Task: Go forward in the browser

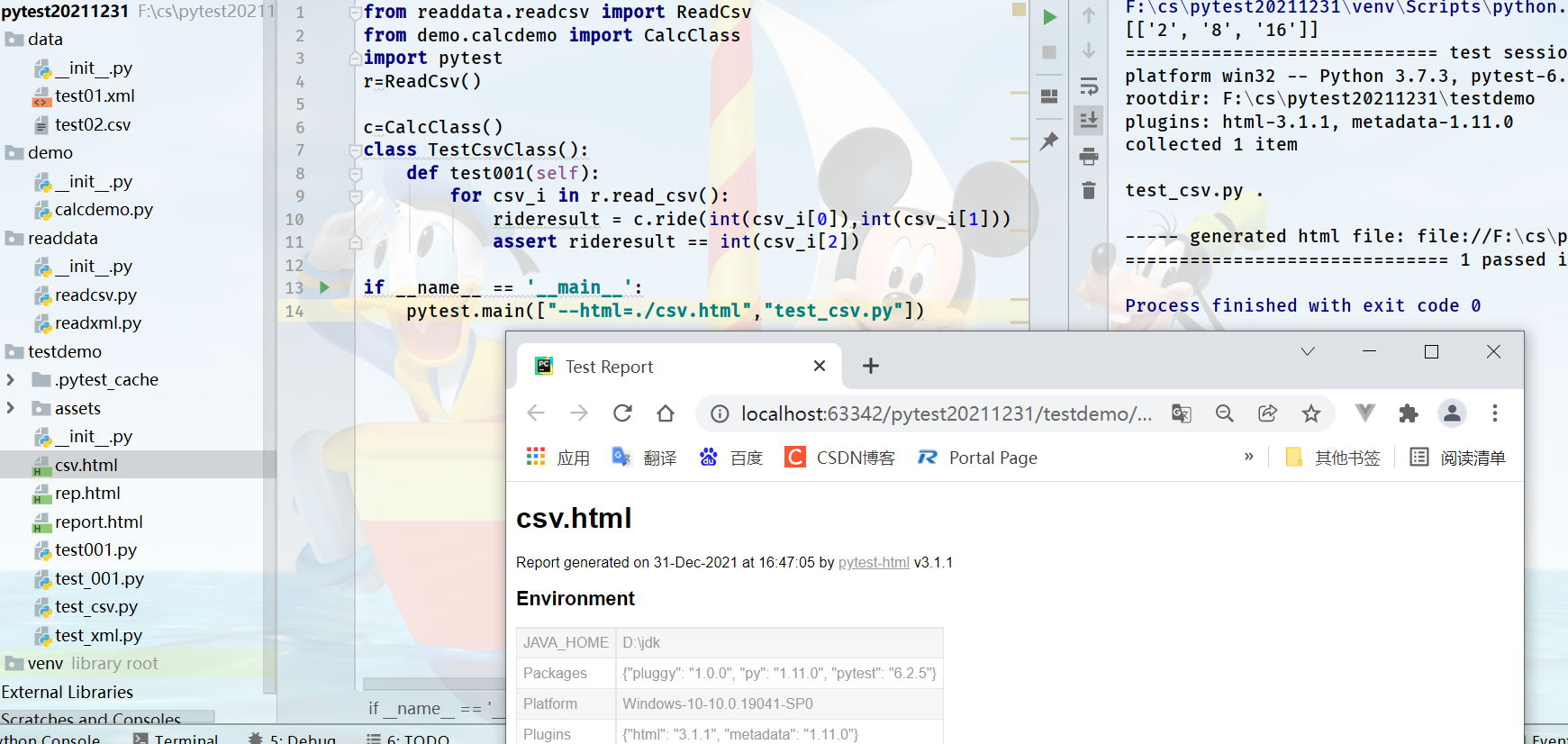Action: click(x=579, y=413)
